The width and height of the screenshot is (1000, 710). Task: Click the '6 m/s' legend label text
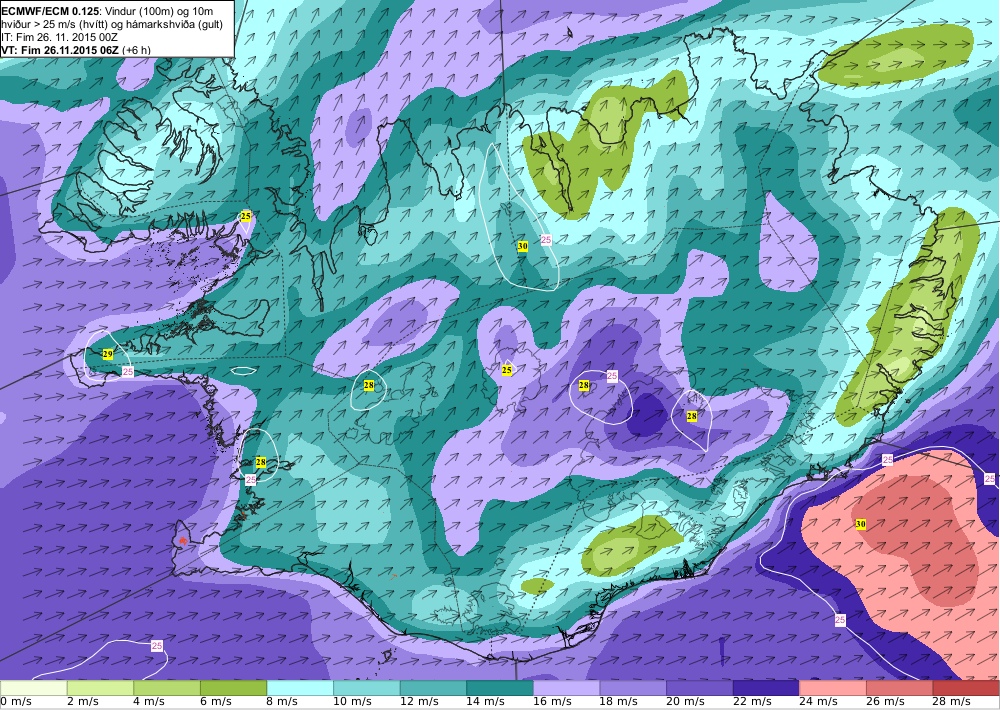216,702
